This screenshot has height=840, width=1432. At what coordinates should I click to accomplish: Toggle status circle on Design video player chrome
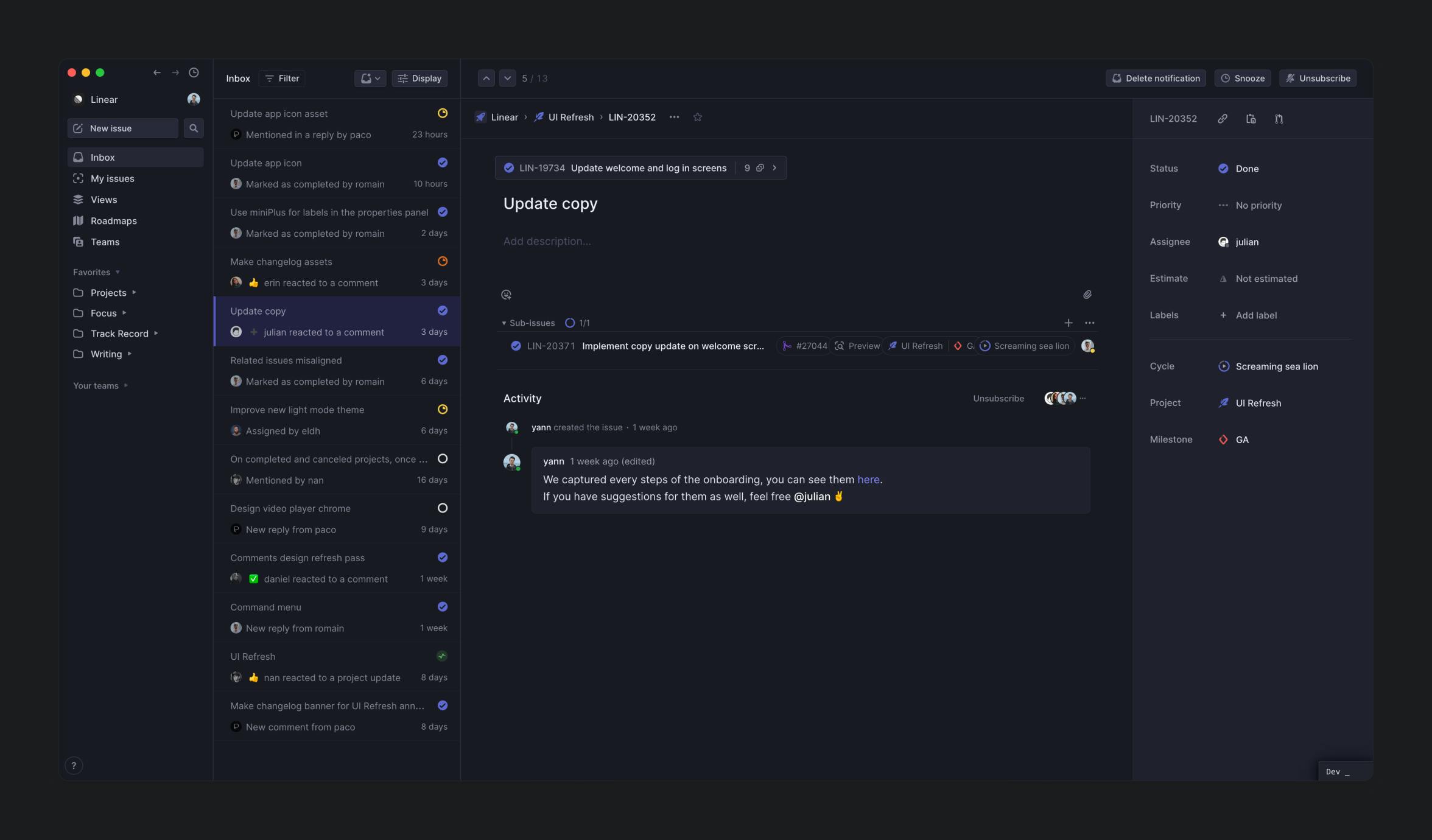click(443, 508)
